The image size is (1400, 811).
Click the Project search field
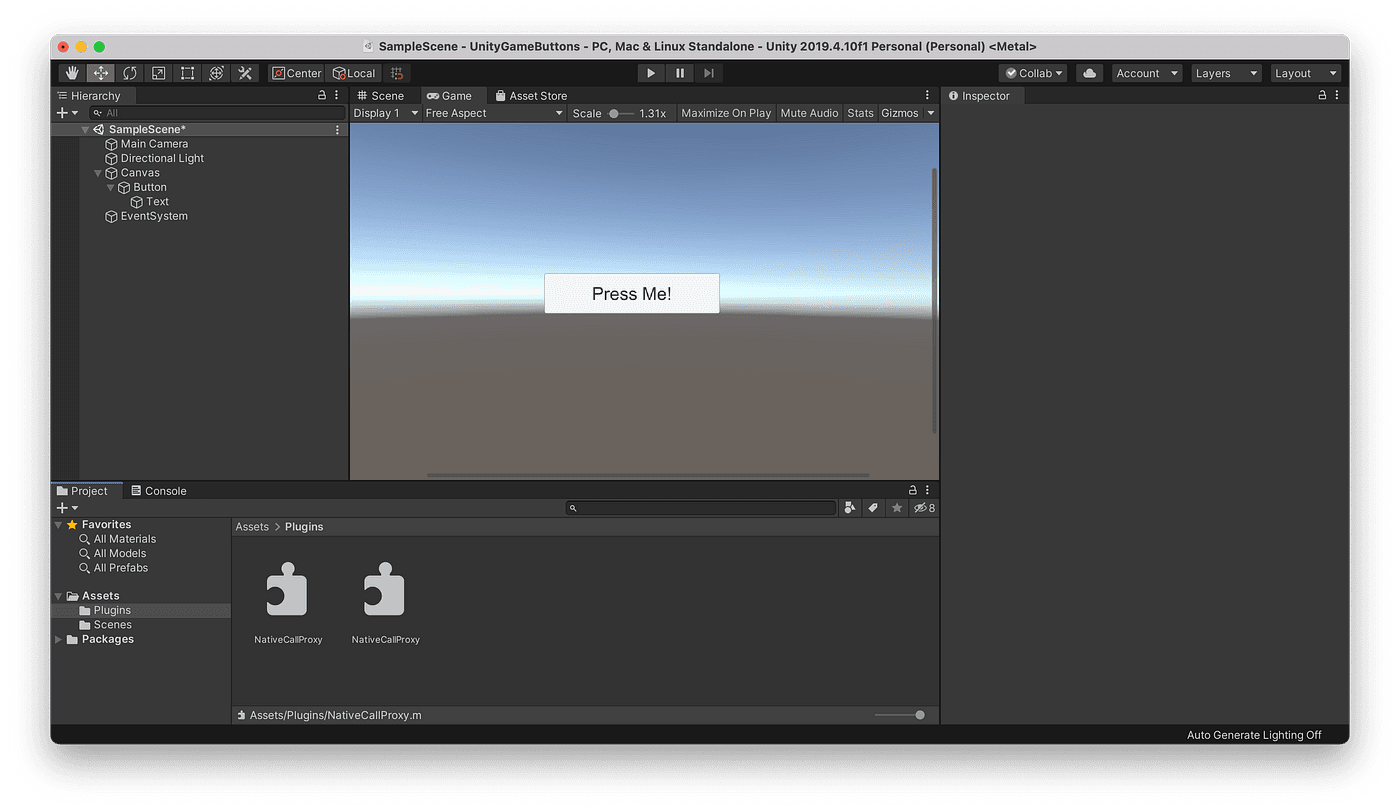[x=701, y=508]
